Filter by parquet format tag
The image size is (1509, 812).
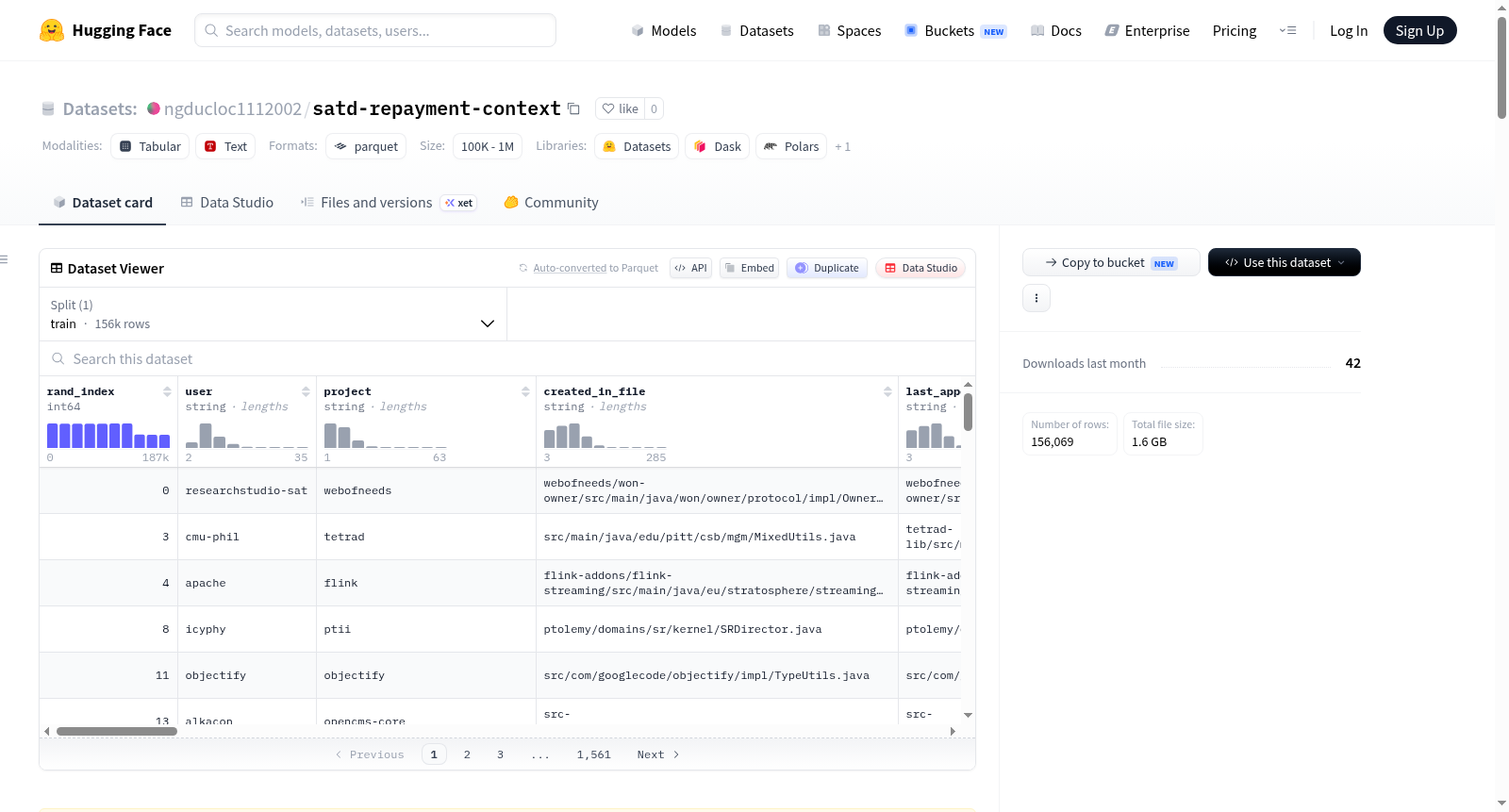tap(366, 146)
